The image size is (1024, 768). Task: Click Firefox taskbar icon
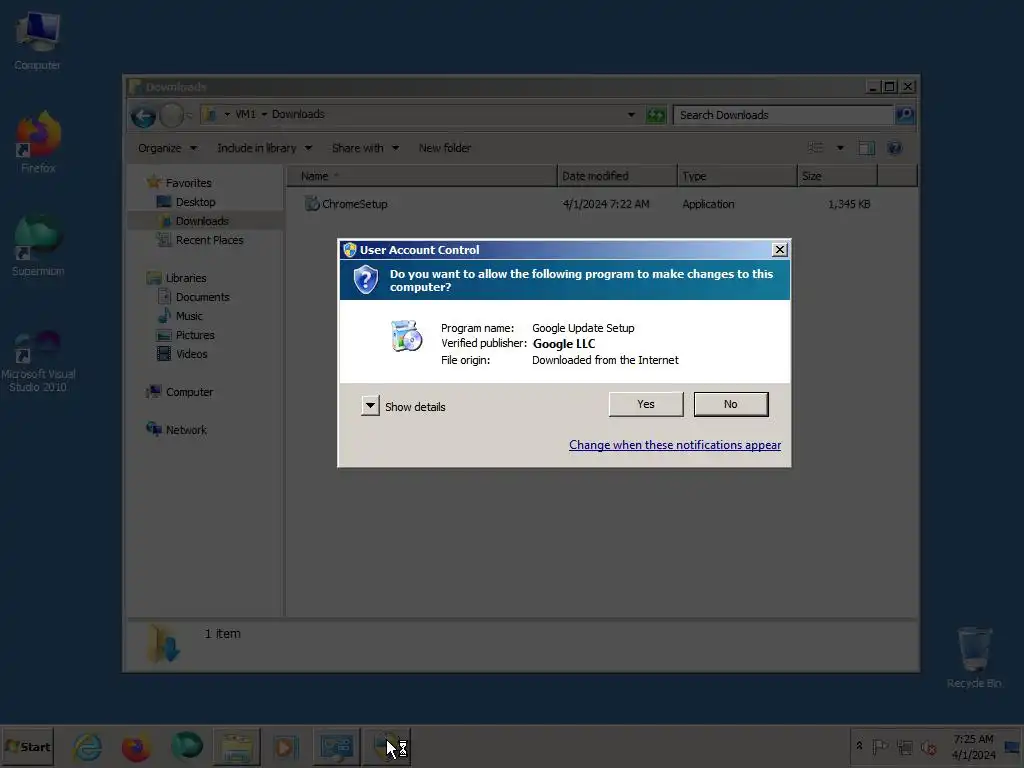(136, 747)
